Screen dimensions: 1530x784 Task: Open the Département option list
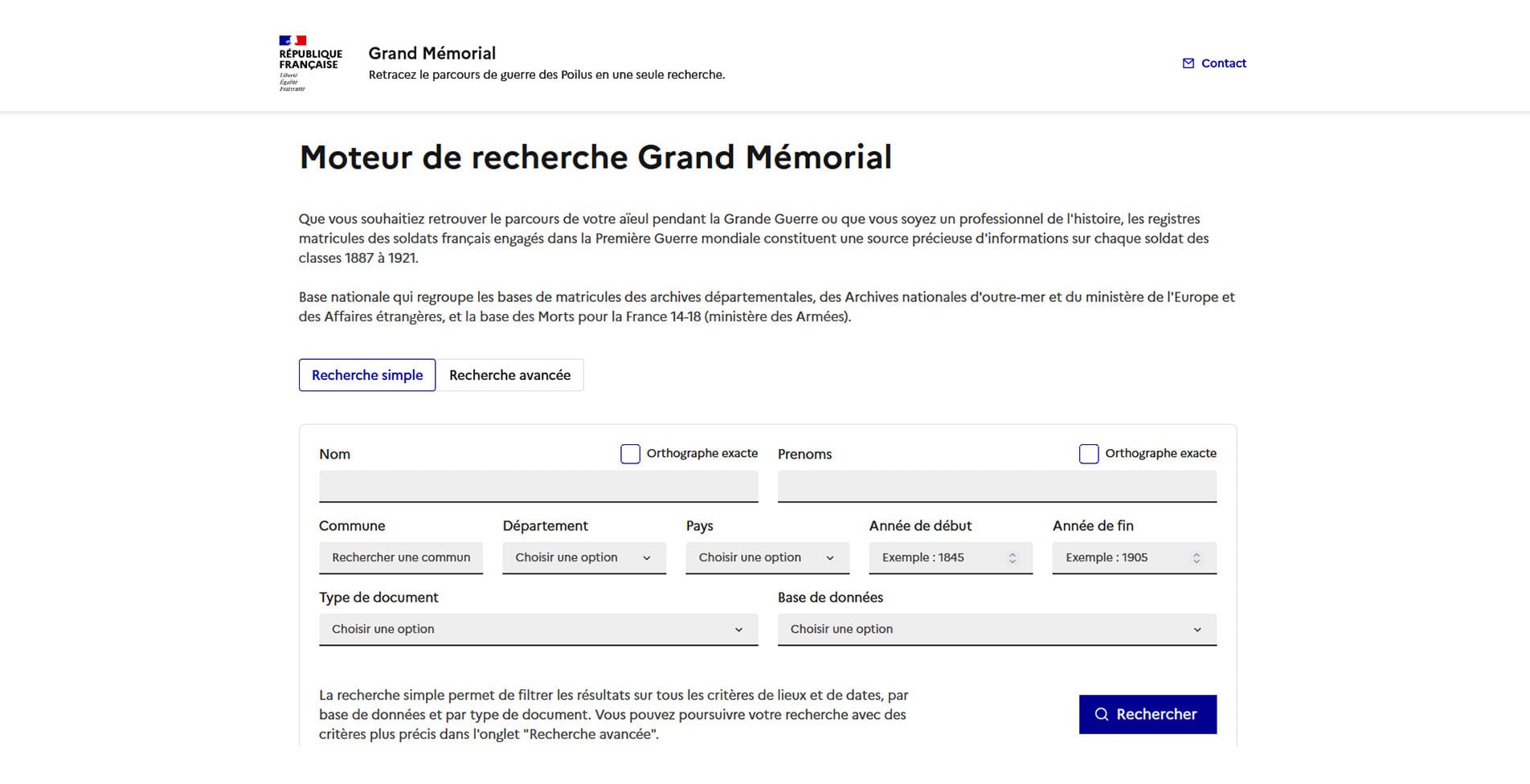click(583, 557)
